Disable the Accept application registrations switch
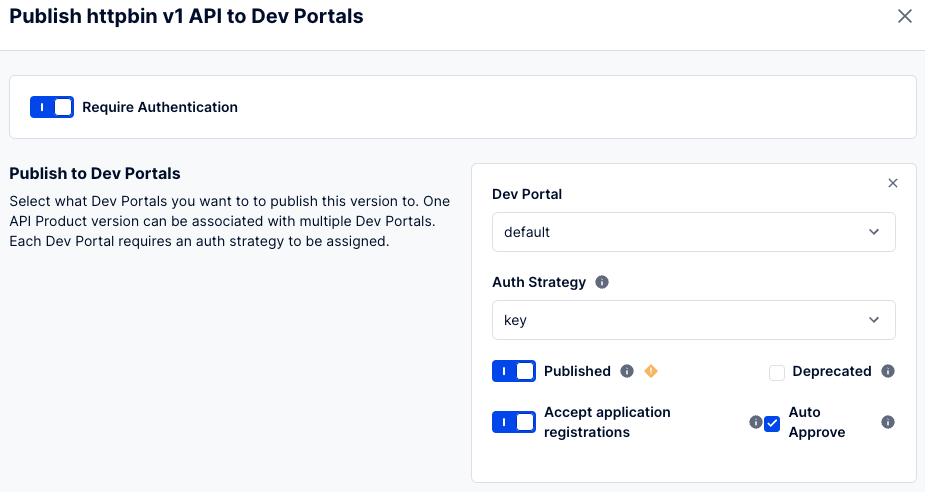Viewport: 925px width, 492px height. (x=514, y=422)
